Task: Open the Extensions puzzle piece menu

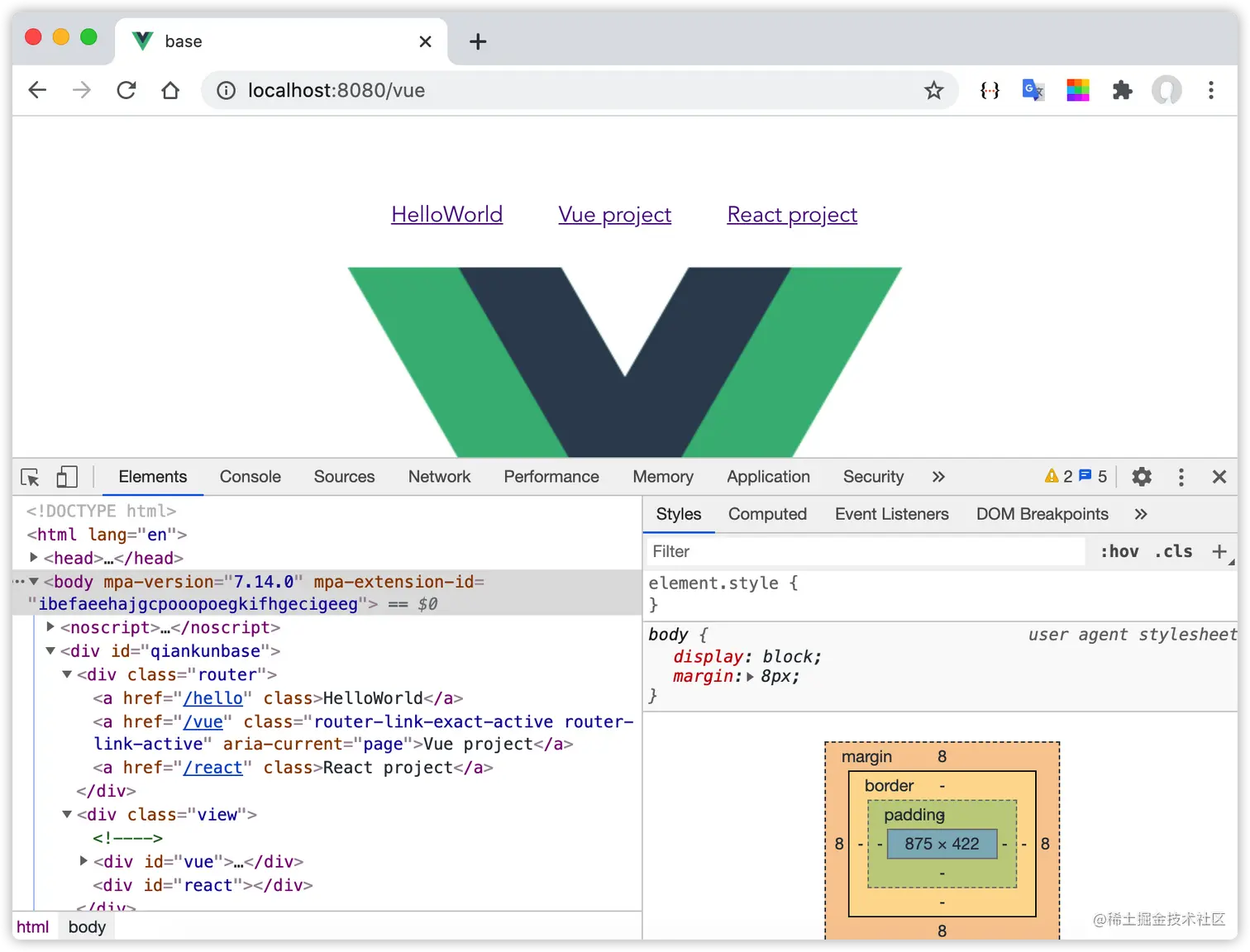Action: pyautogui.click(x=1122, y=90)
